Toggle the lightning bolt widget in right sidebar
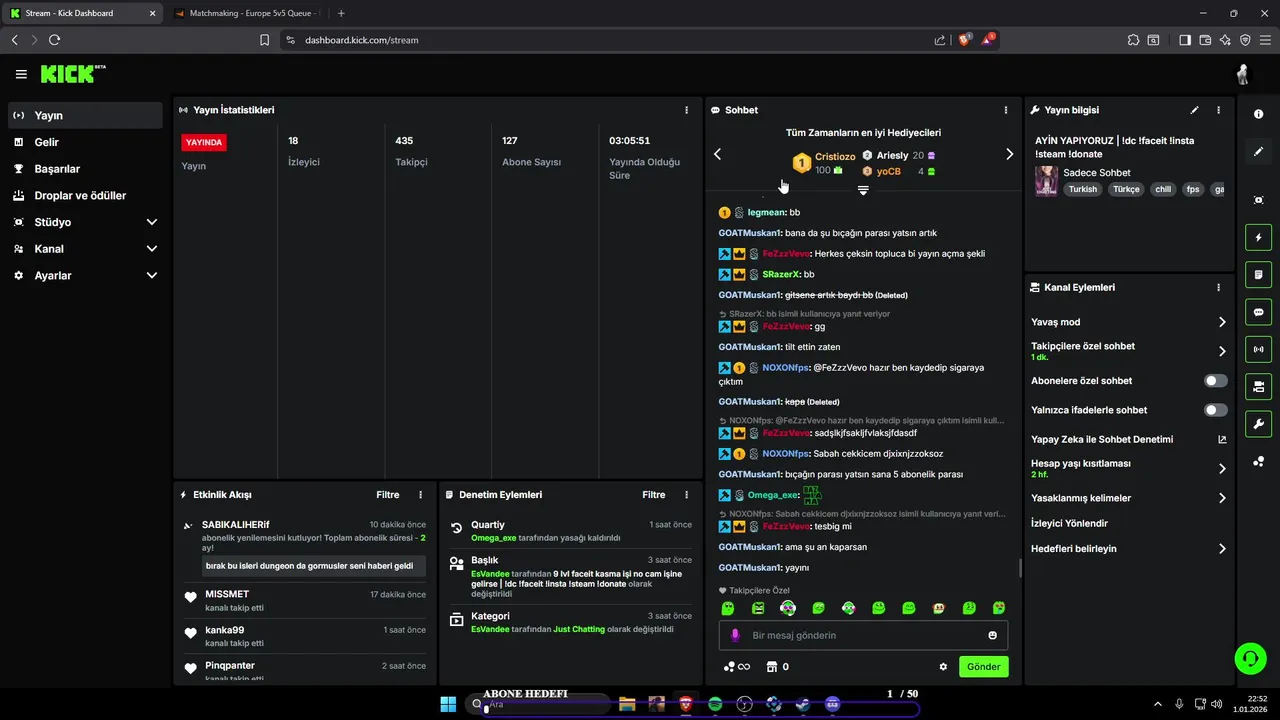The height and width of the screenshot is (720, 1280). pyautogui.click(x=1258, y=238)
